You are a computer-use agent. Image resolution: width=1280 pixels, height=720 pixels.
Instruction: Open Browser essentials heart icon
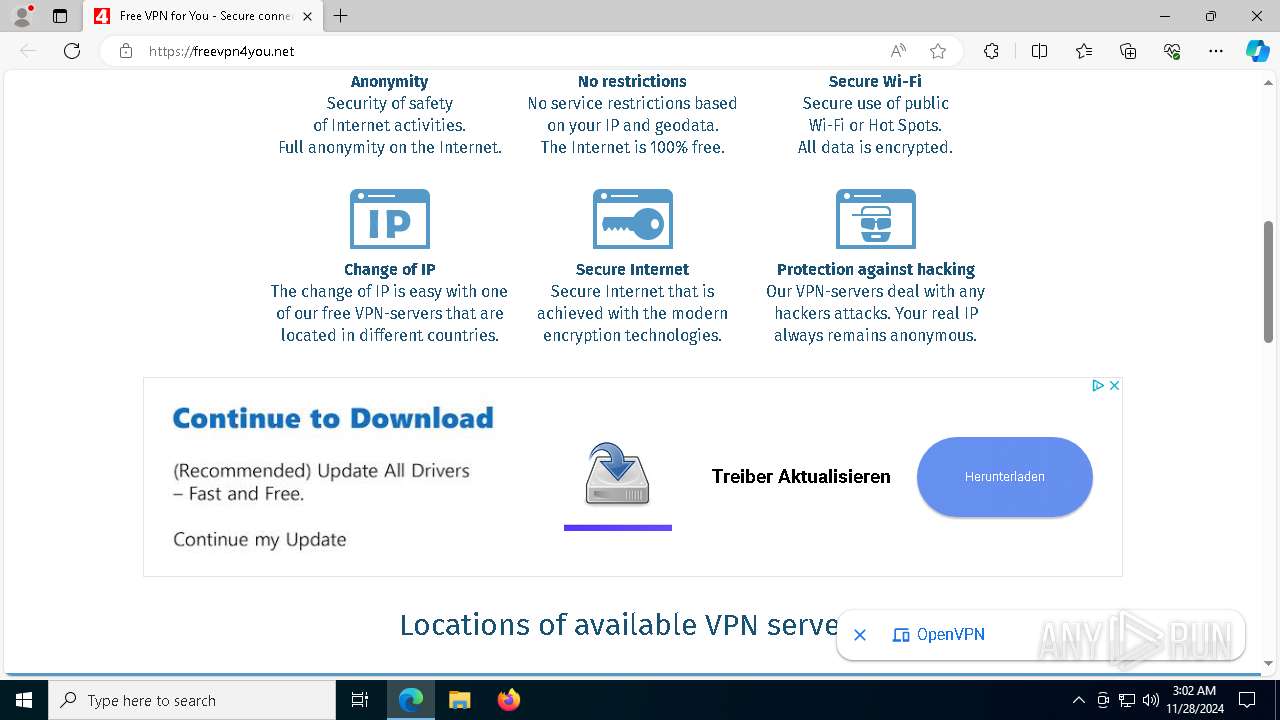(x=1172, y=51)
